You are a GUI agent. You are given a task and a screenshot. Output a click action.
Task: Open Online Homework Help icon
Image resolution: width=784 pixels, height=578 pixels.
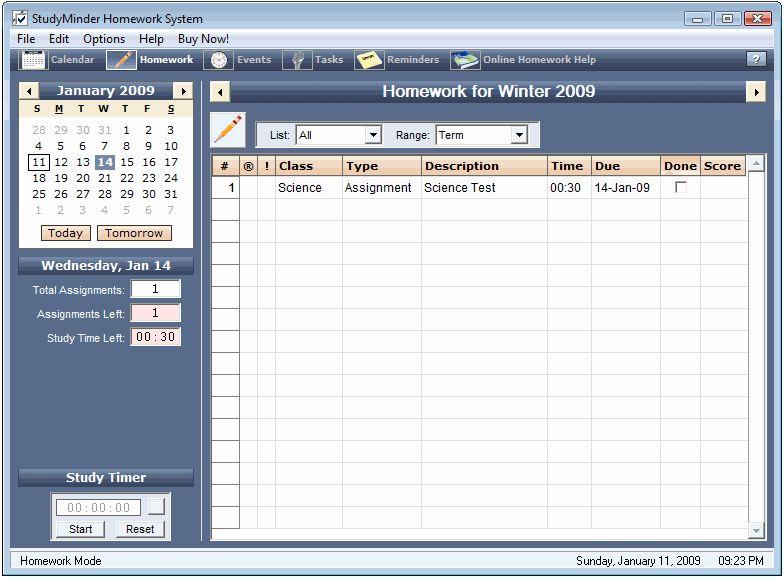[x=465, y=60]
